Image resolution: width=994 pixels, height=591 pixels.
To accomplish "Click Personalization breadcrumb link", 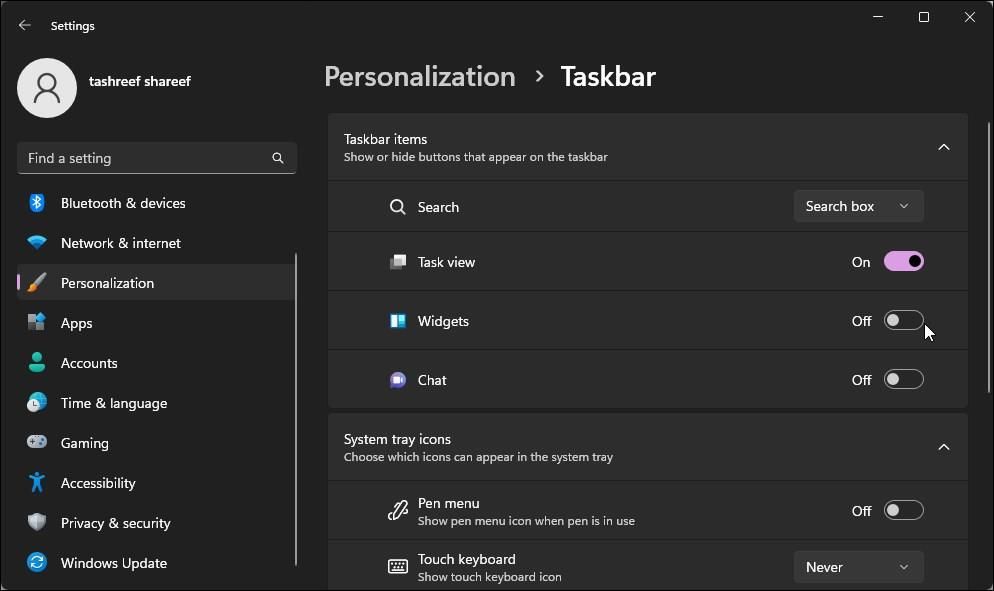I will pyautogui.click(x=420, y=77).
